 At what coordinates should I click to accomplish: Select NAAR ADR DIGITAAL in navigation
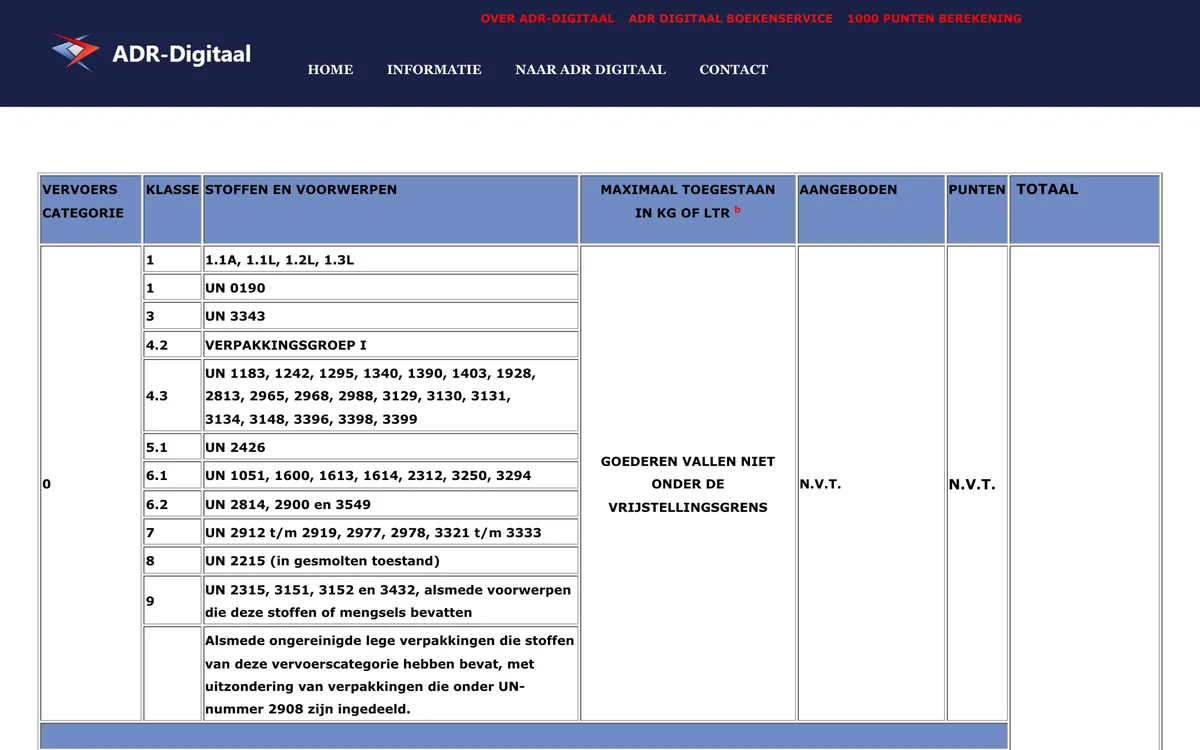coord(590,69)
